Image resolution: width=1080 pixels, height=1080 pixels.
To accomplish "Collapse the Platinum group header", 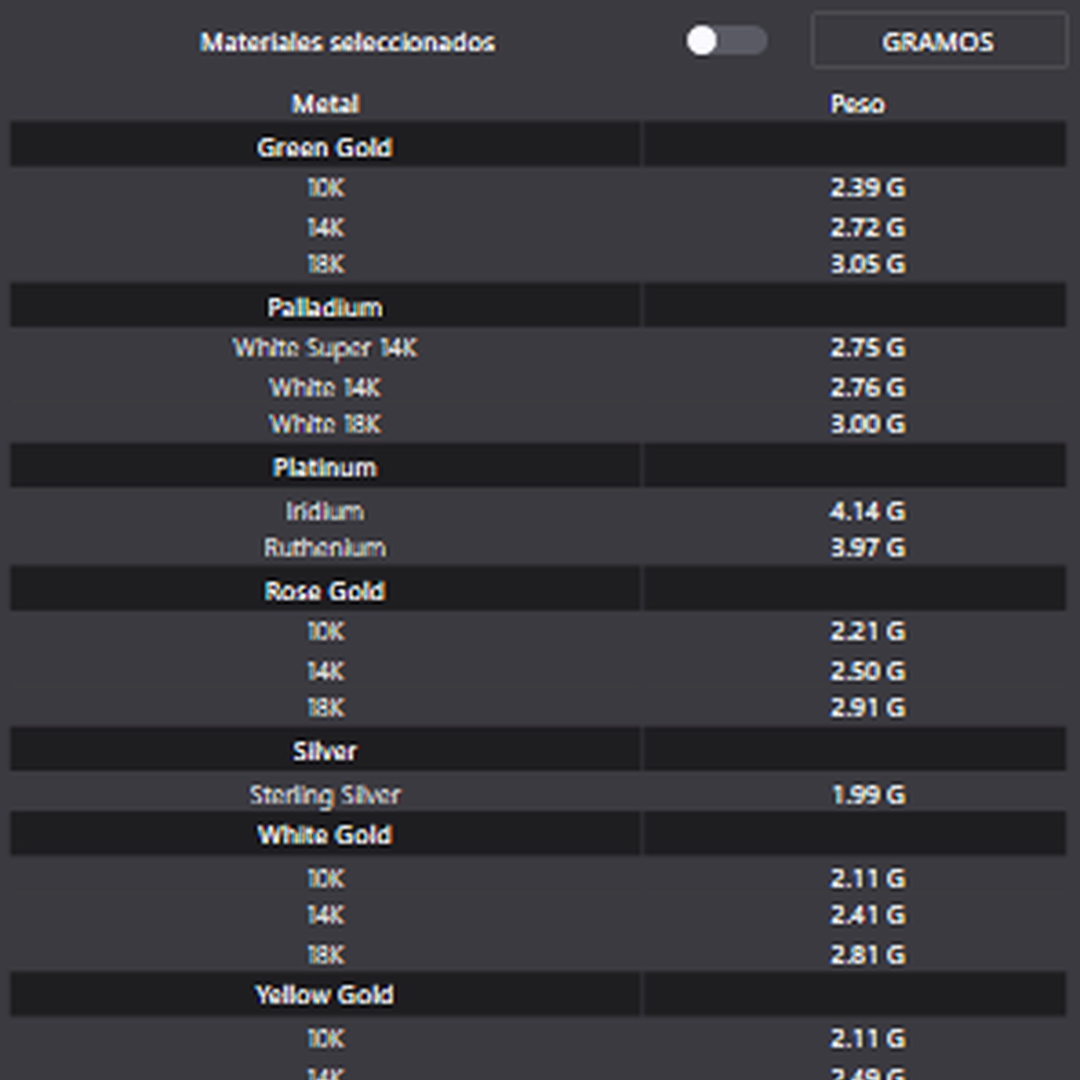I will (x=538, y=465).
